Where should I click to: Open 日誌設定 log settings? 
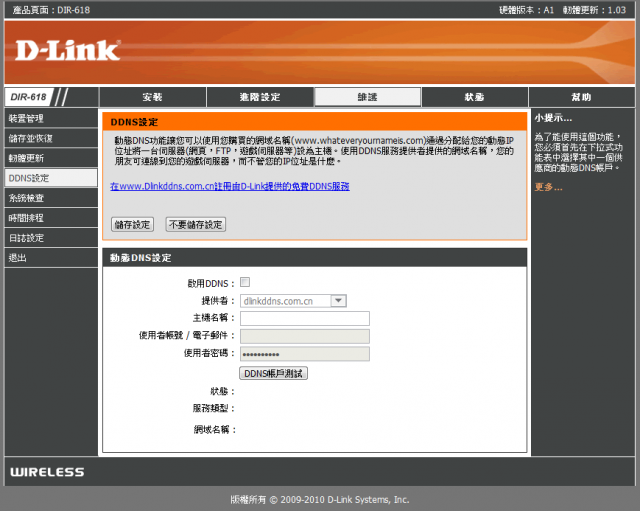[x=51, y=238]
